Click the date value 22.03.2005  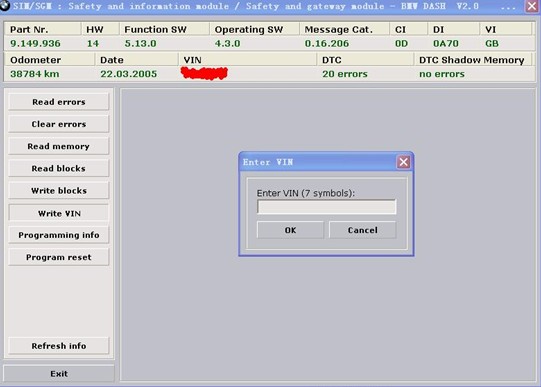128,74
